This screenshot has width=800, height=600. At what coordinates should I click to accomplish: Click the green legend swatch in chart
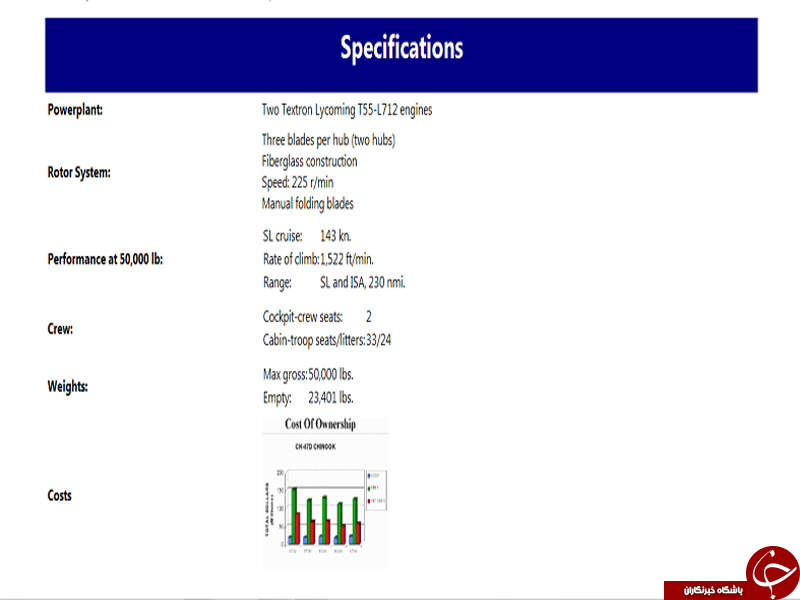[x=369, y=487]
